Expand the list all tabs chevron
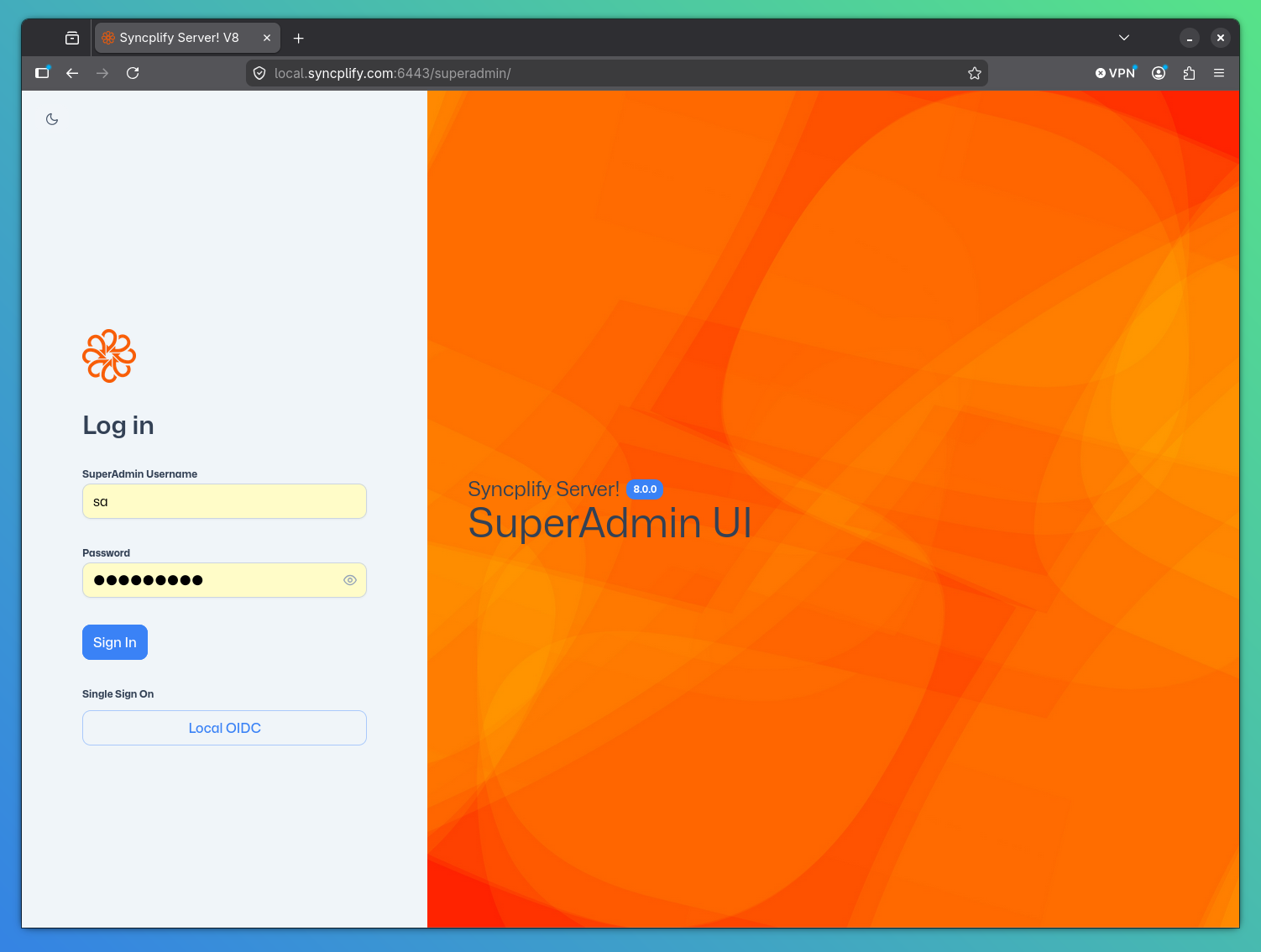This screenshot has width=1261, height=952. [1124, 38]
